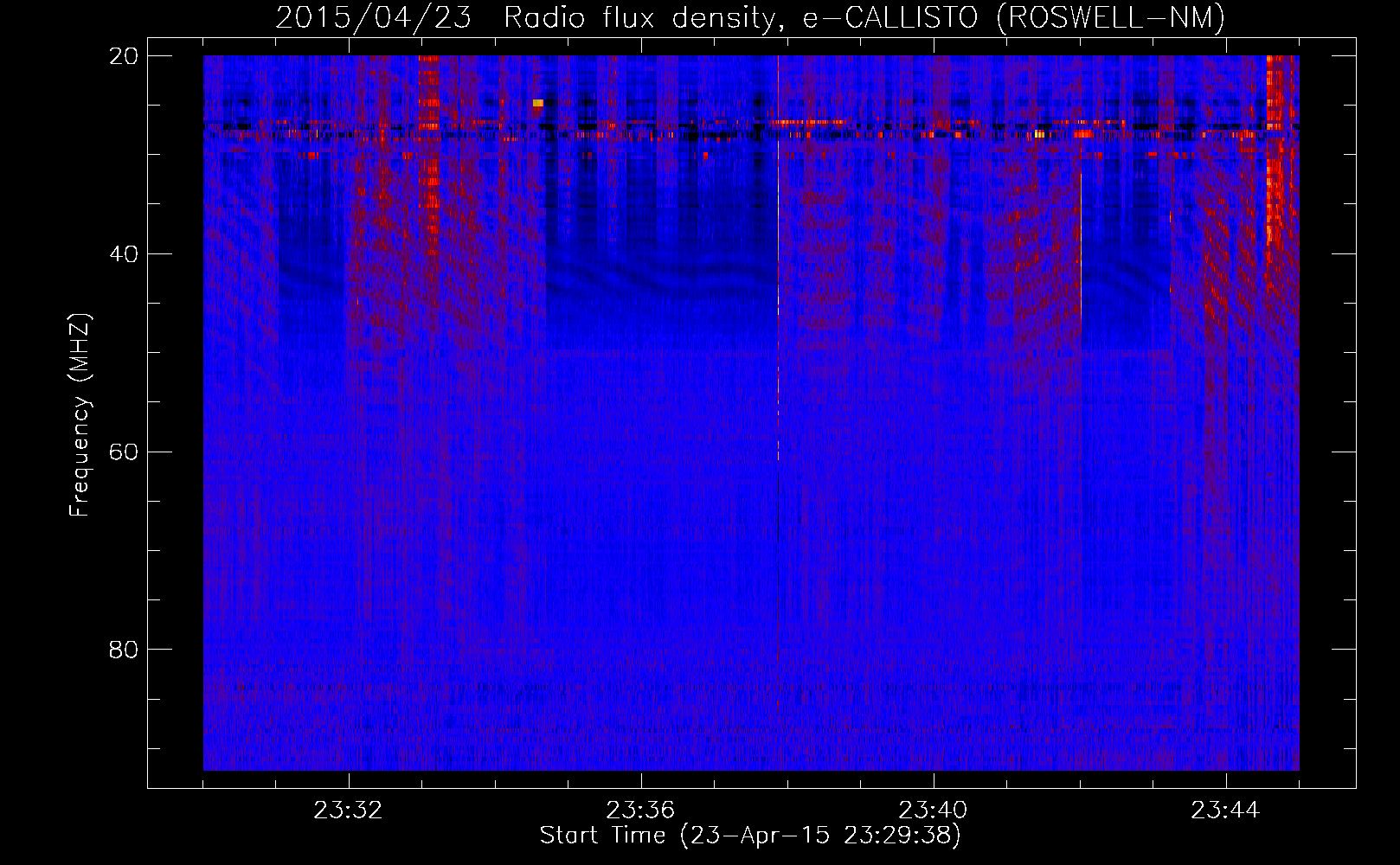Click the "Frequency (MHZ)" axis label

pos(80,415)
